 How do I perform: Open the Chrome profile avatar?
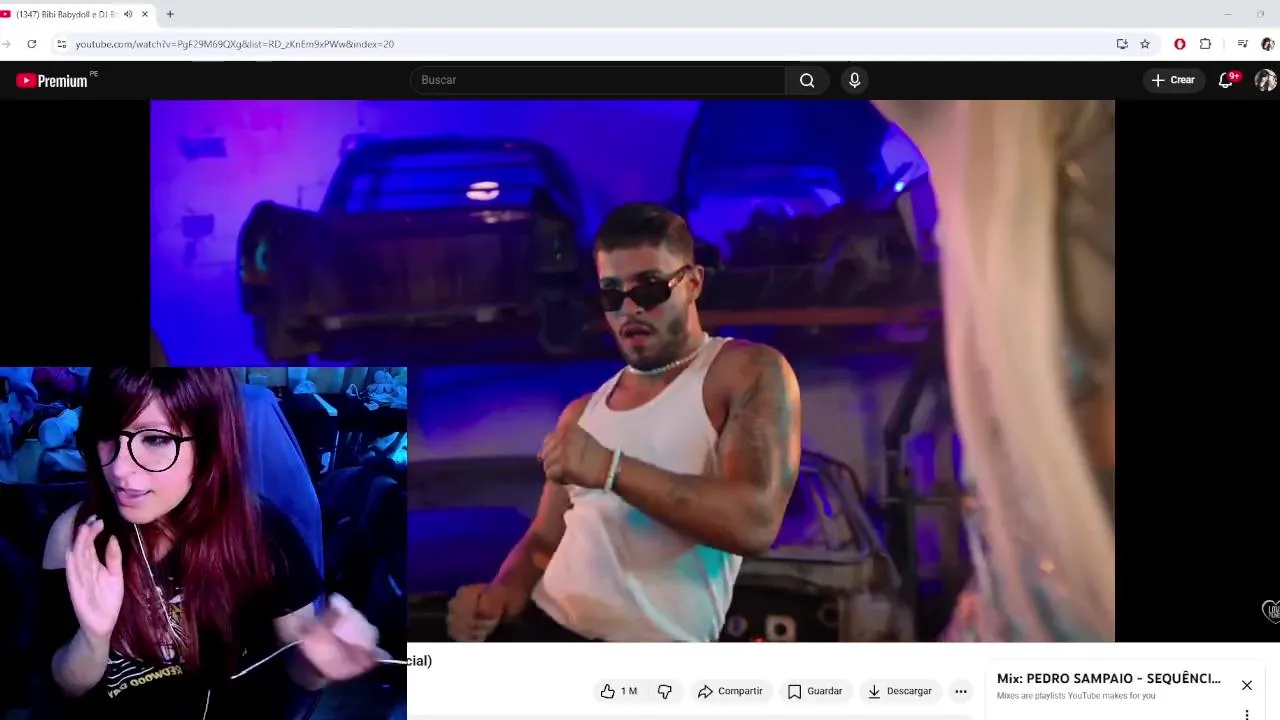pyautogui.click(x=1268, y=44)
